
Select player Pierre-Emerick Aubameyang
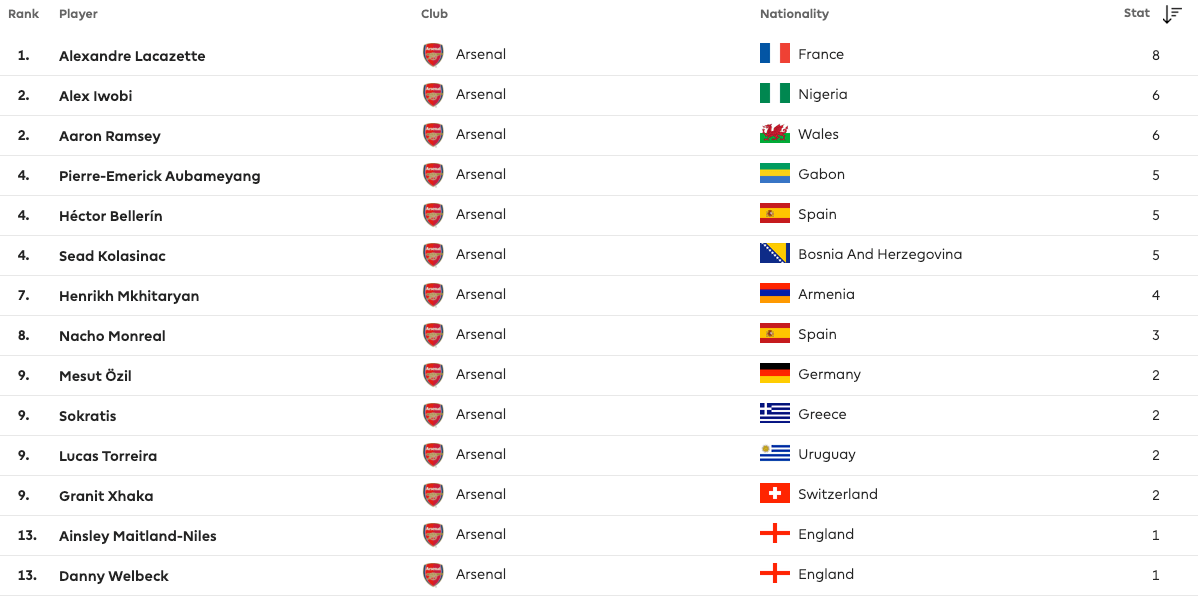point(161,174)
